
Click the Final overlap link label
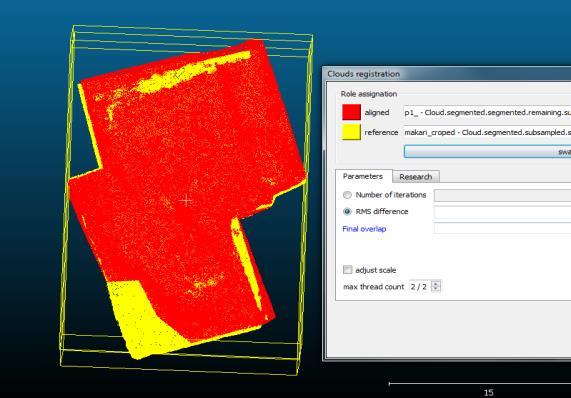pos(364,229)
